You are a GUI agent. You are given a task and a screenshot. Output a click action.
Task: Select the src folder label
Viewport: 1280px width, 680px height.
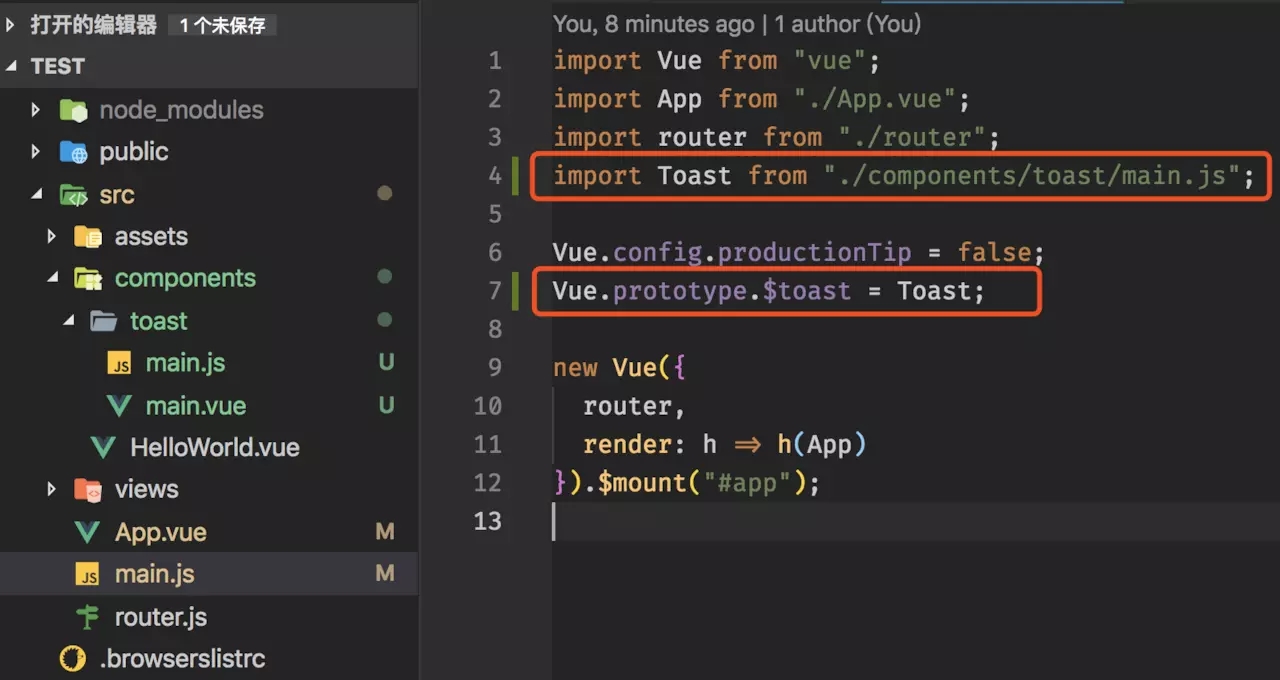[116, 194]
